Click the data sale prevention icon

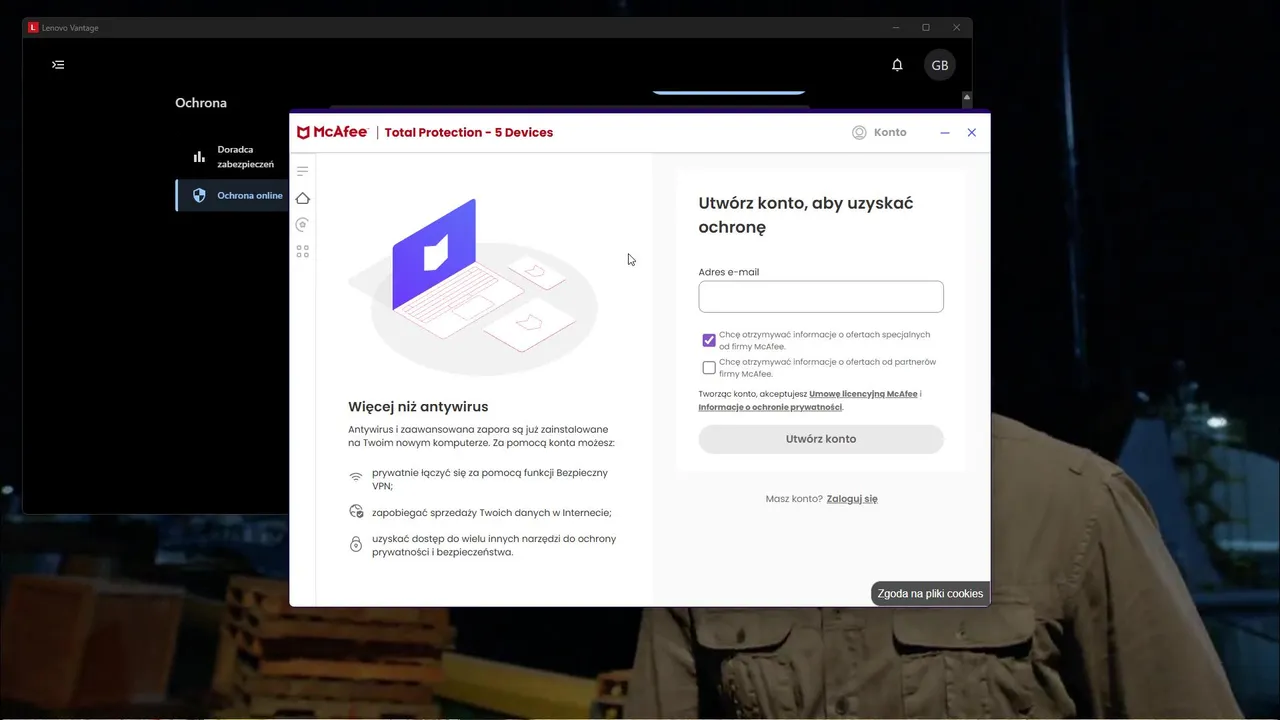(x=356, y=511)
